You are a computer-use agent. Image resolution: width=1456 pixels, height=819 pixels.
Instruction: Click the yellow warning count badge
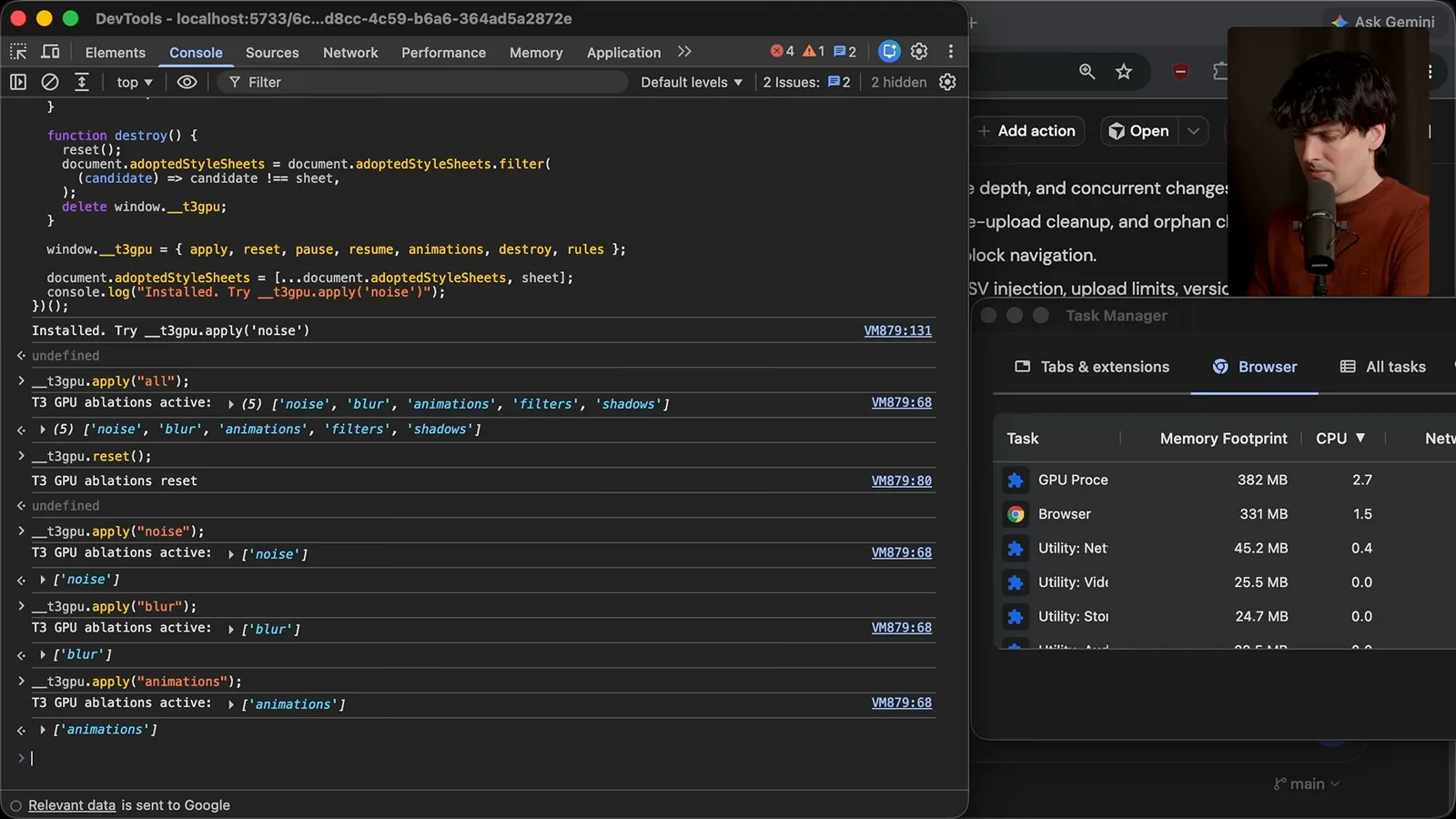click(x=814, y=52)
